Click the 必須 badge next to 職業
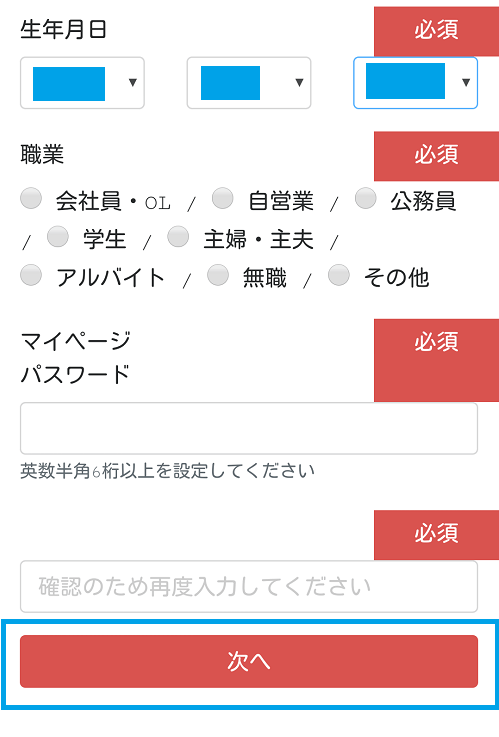The height and width of the screenshot is (737, 499). coord(437,156)
